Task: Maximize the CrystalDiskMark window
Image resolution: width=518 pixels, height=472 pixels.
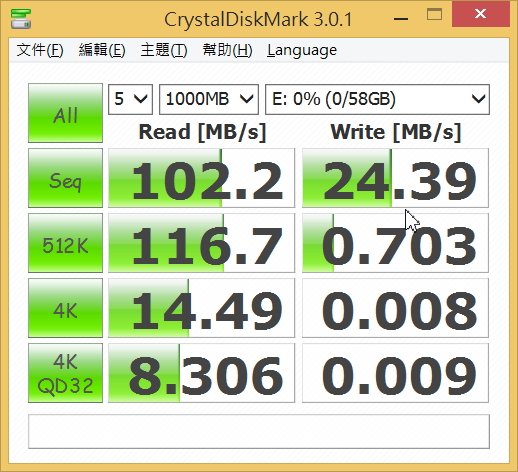Action: pos(434,15)
